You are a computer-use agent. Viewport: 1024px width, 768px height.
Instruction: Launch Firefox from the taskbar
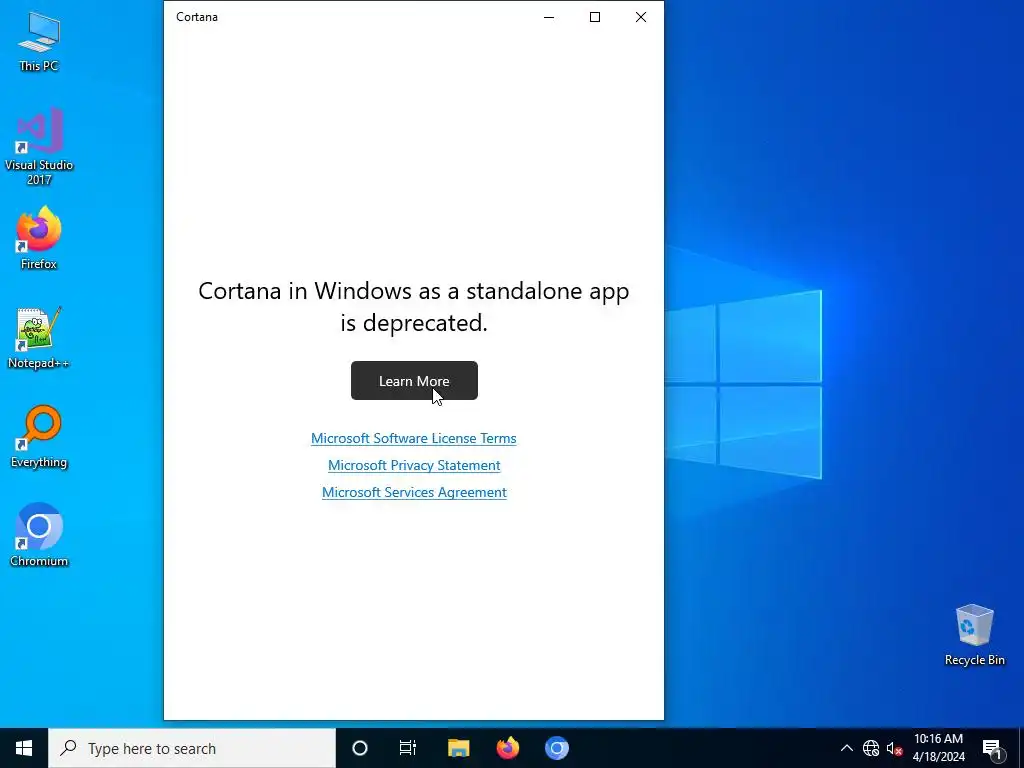(507, 748)
